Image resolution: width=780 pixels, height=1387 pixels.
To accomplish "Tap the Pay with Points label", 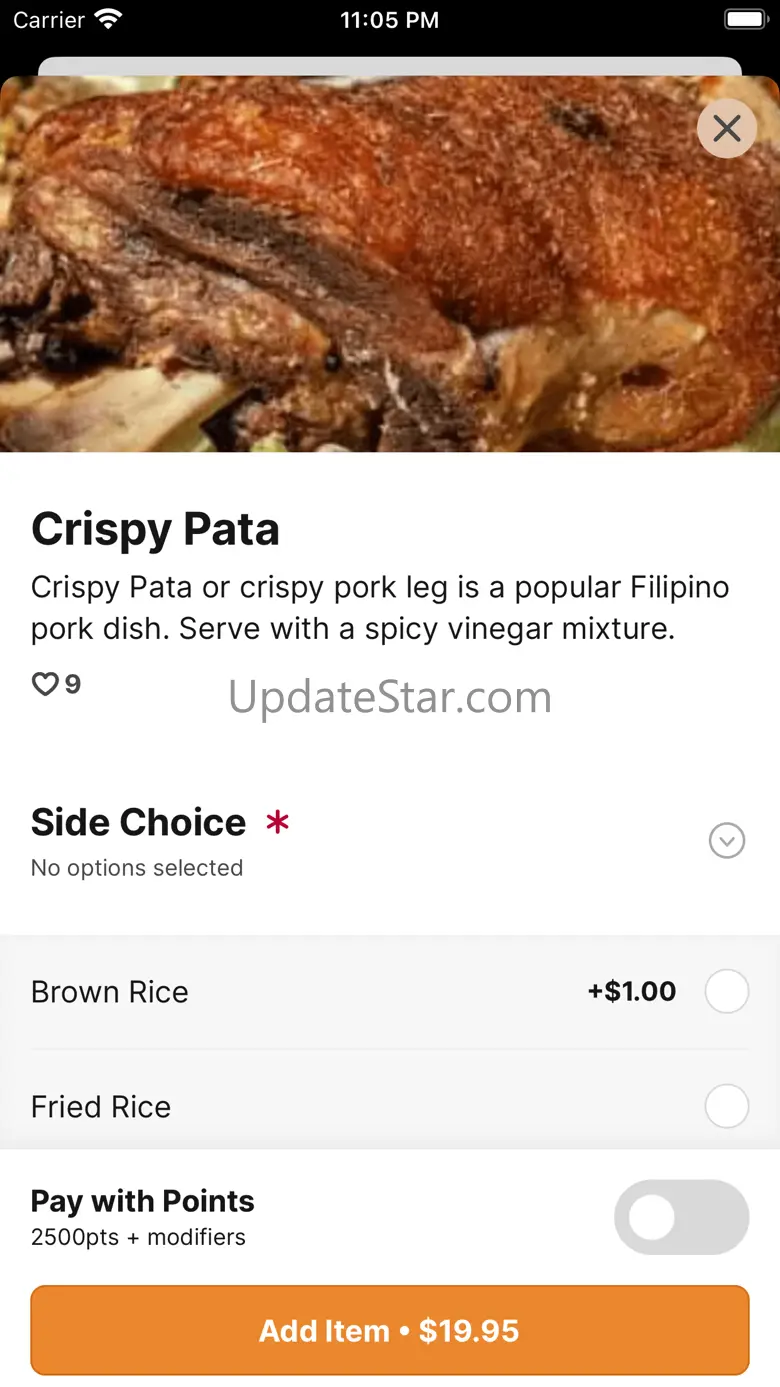I will pyautogui.click(x=143, y=1201).
